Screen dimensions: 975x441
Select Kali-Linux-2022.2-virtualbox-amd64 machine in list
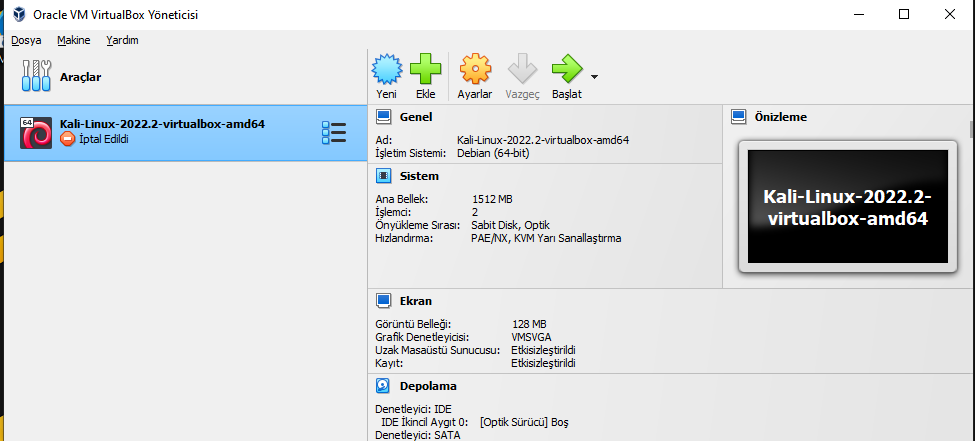185,133
